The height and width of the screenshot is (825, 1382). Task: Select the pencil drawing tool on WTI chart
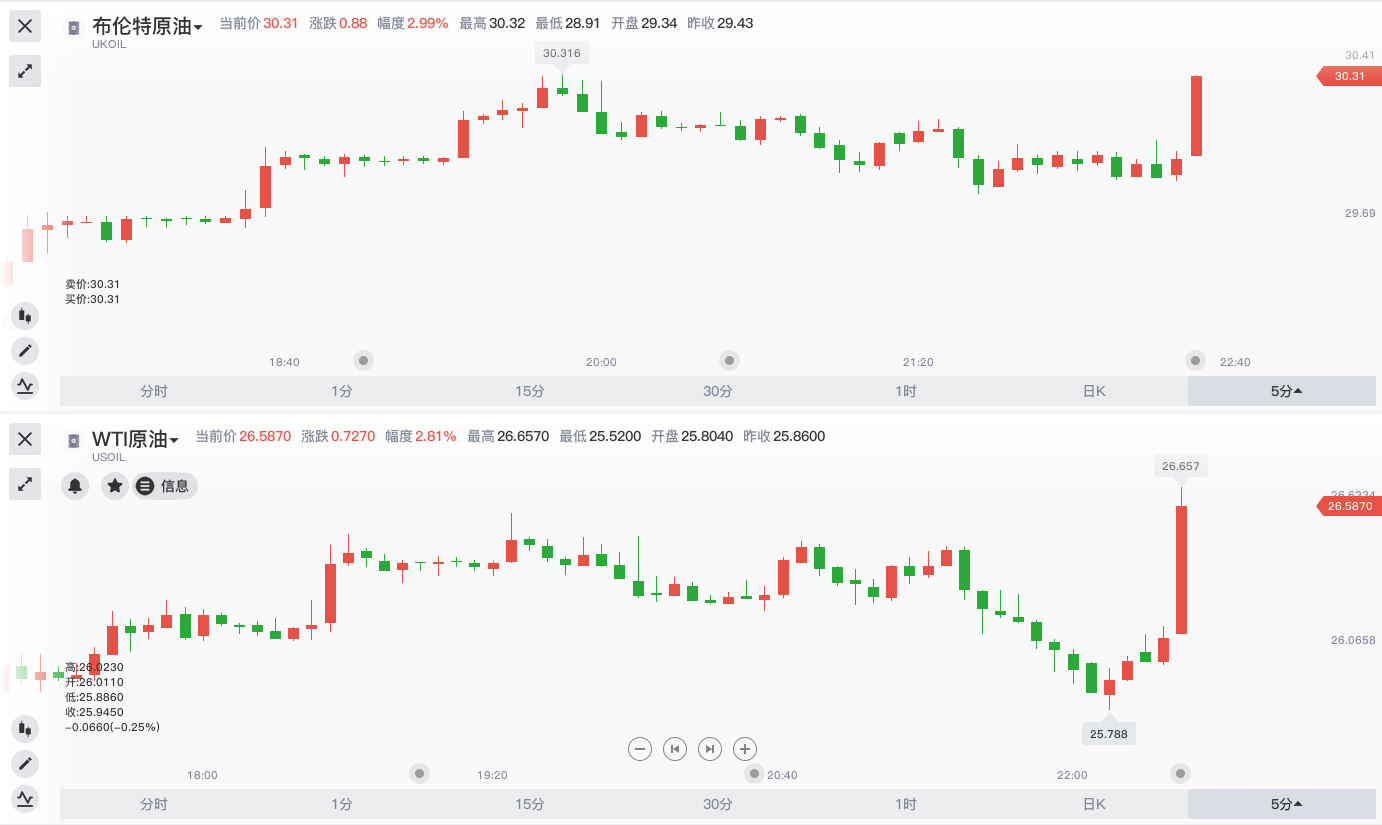coord(25,764)
